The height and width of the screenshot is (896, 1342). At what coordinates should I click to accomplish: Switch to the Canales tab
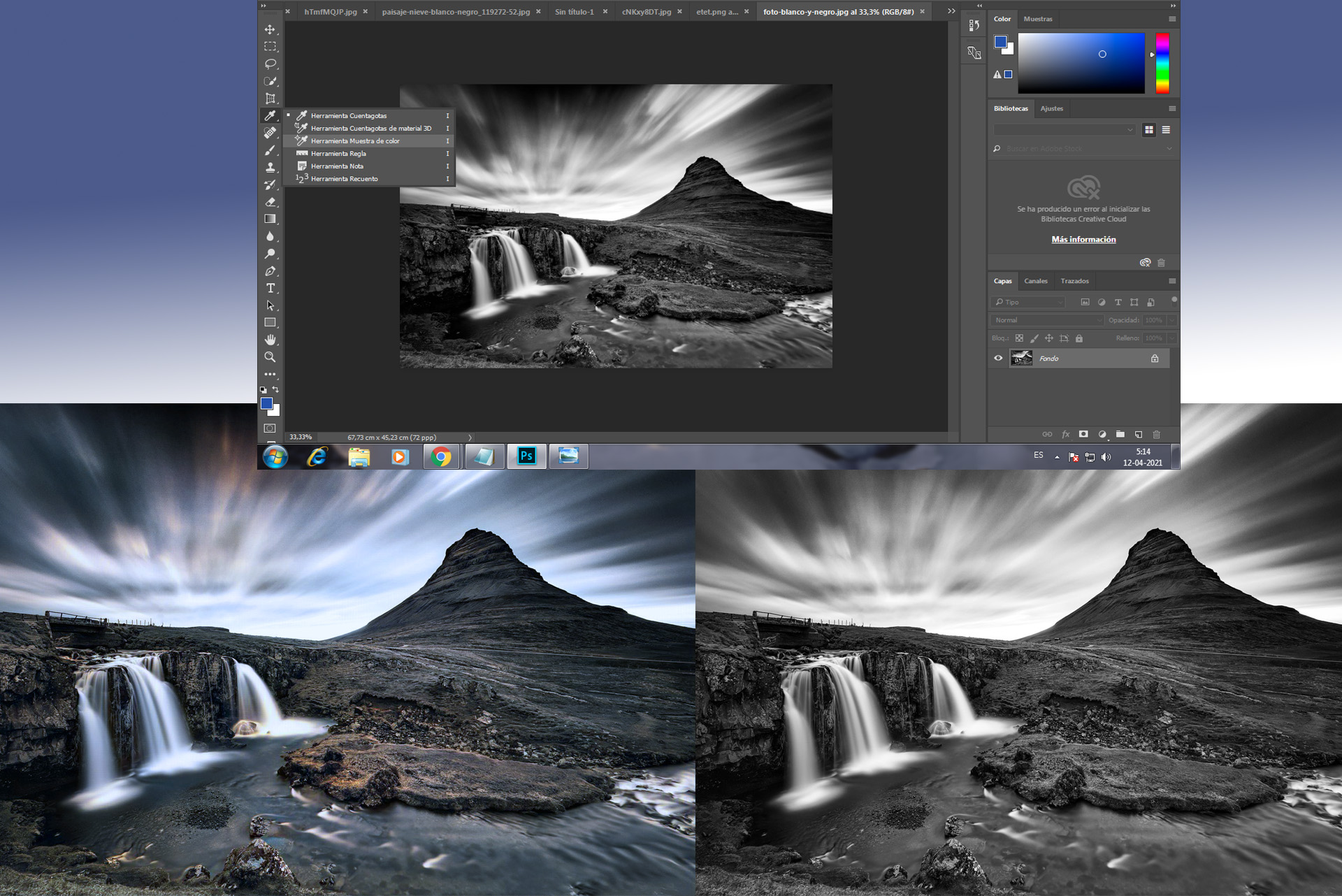point(1035,280)
